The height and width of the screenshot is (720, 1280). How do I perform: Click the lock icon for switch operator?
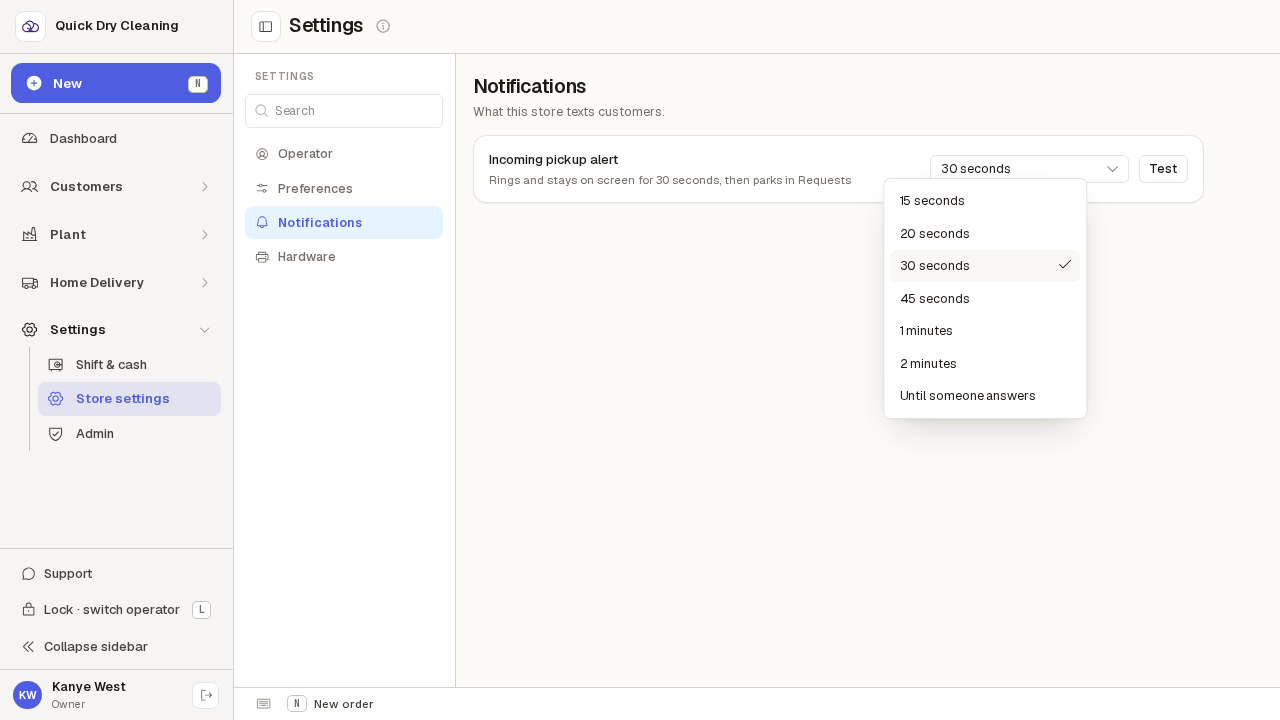tap(28, 610)
